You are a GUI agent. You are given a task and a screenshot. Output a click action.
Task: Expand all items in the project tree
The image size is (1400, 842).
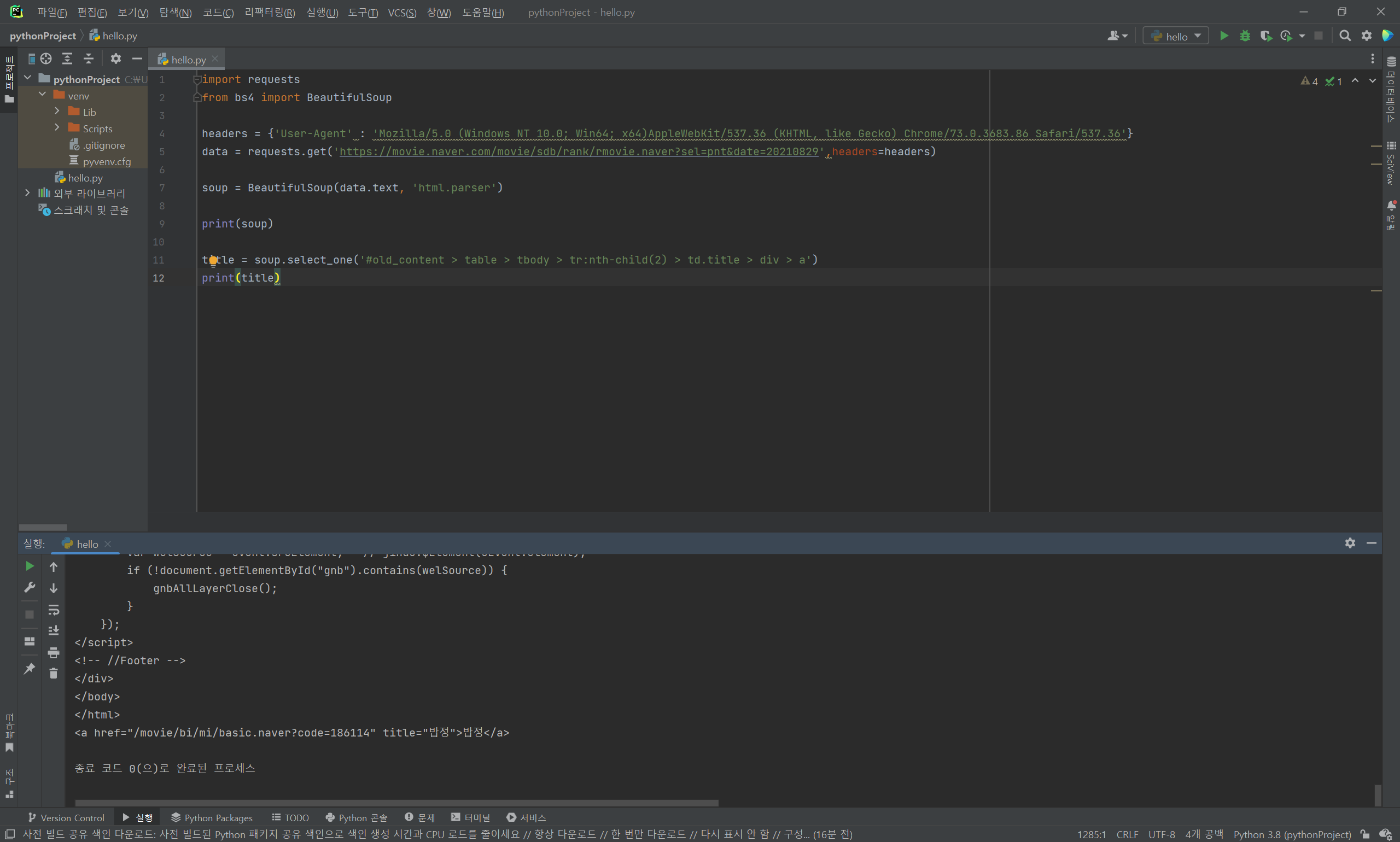click(67, 59)
